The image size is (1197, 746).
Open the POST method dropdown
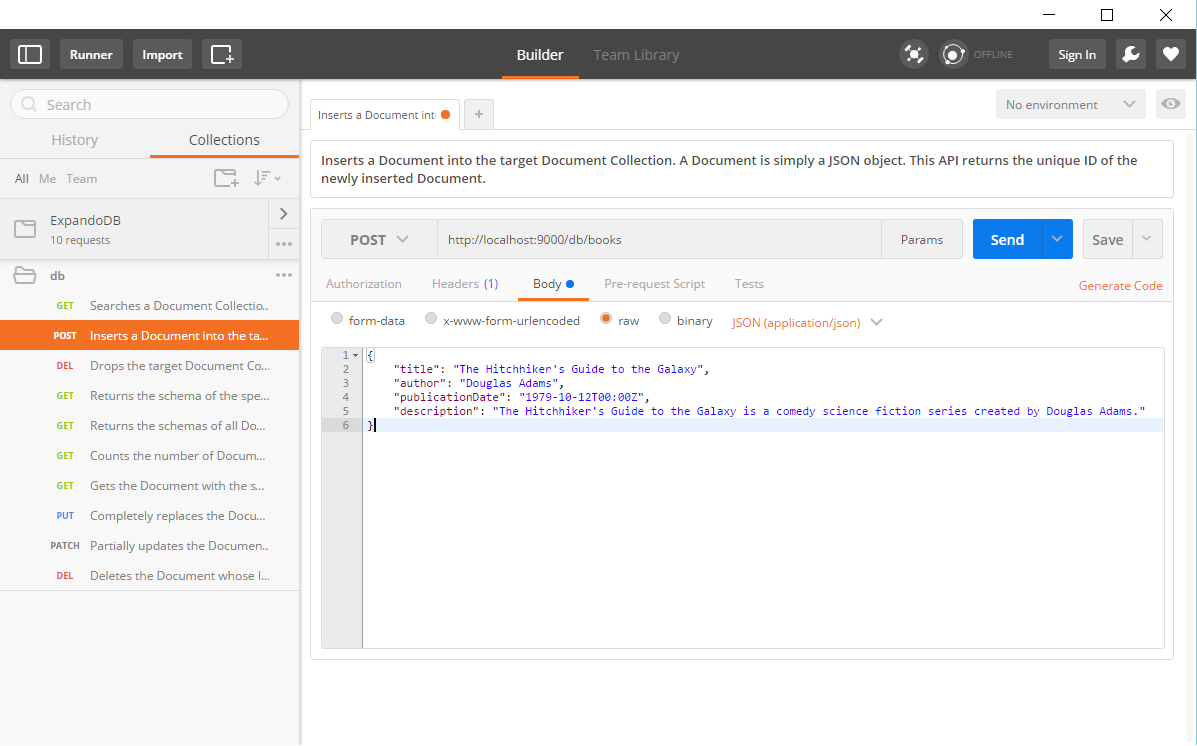[379, 240]
